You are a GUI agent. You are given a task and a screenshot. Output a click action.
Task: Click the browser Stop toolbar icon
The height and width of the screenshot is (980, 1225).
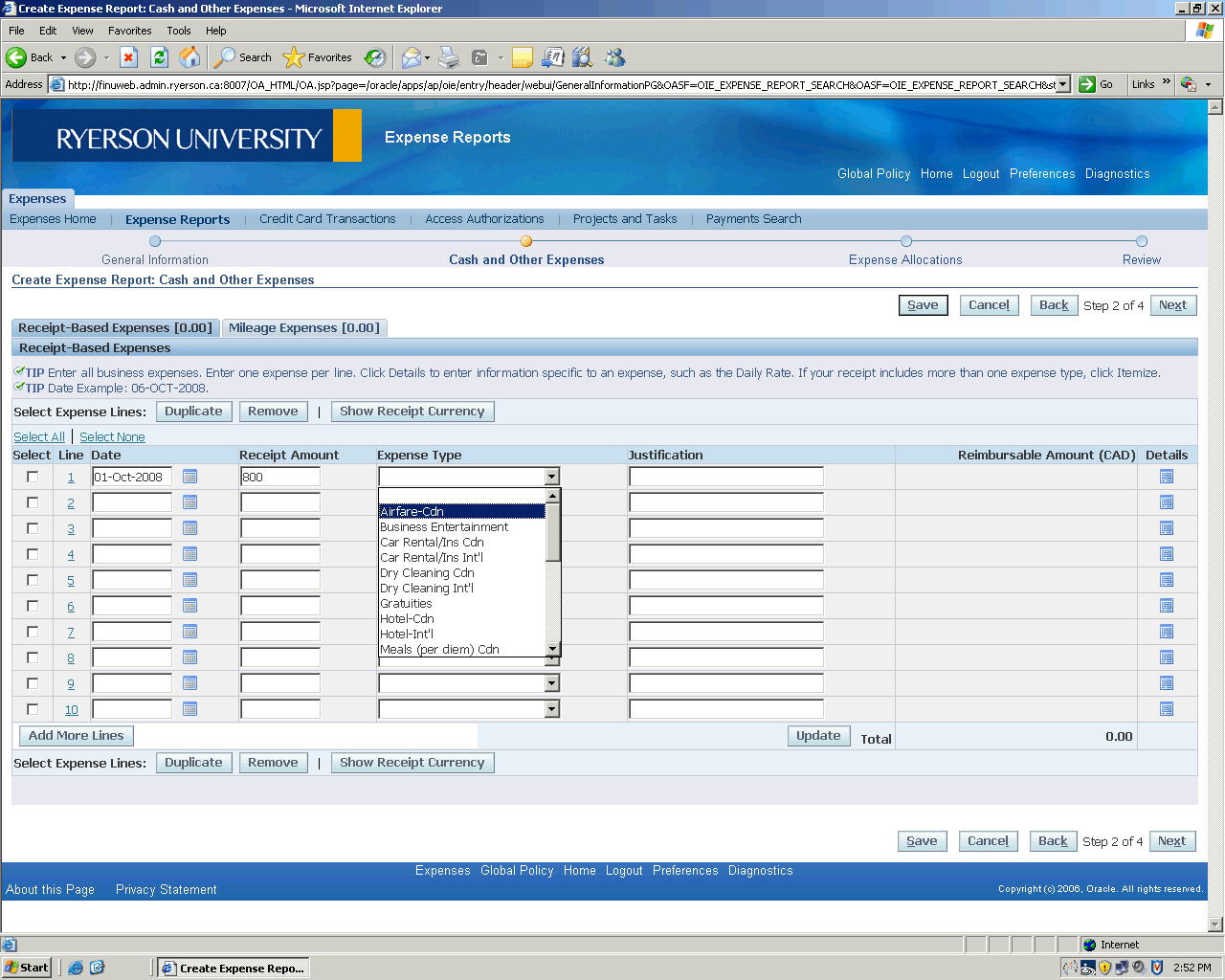[129, 57]
